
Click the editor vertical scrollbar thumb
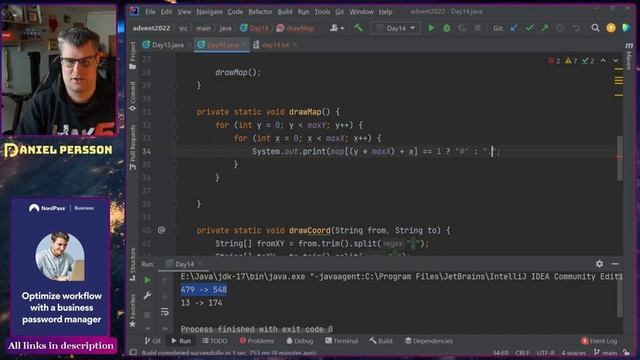[x=620, y=158]
